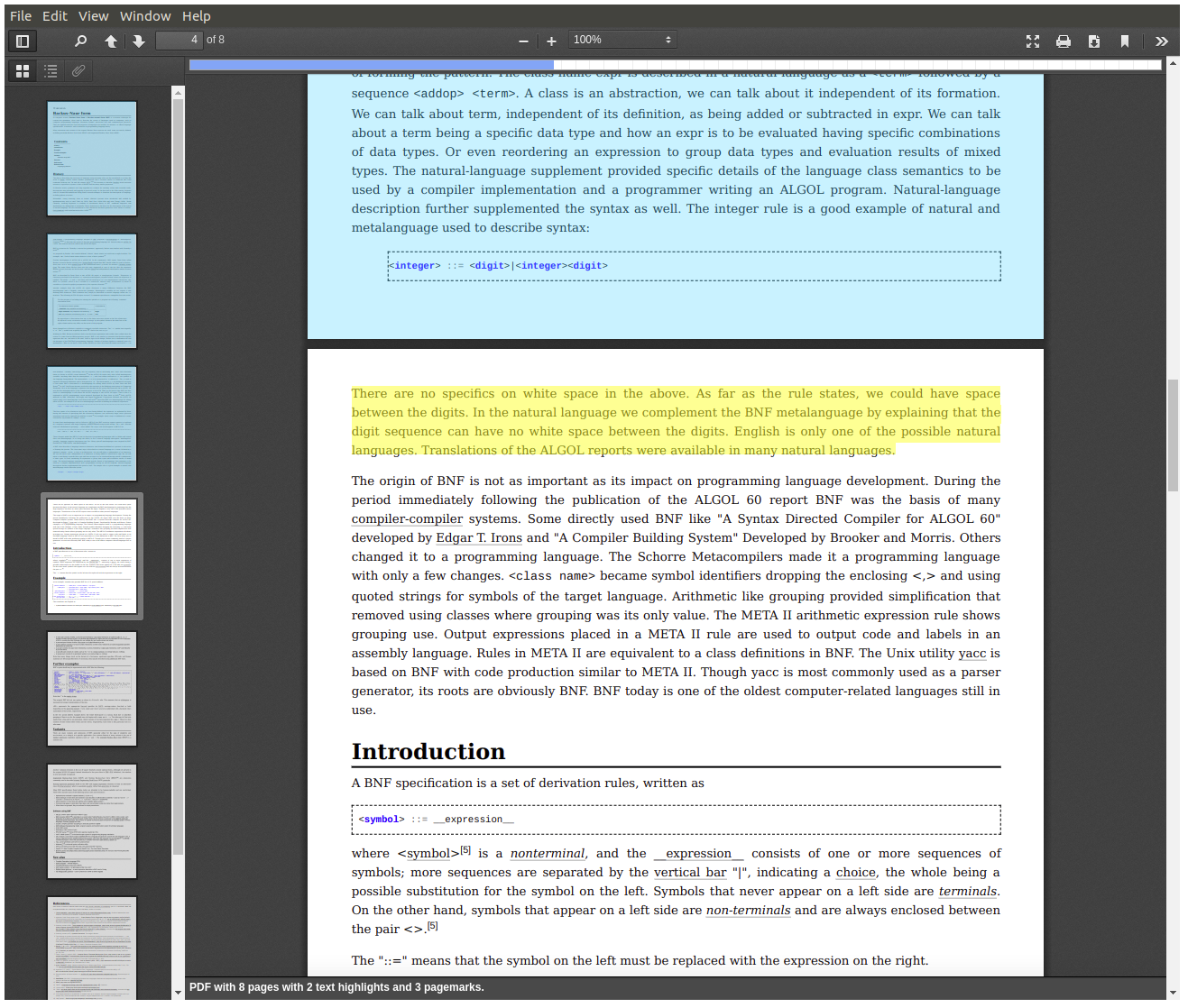Open the find-in-document search icon
The height and width of the screenshot is (1008, 1188).
[80, 41]
